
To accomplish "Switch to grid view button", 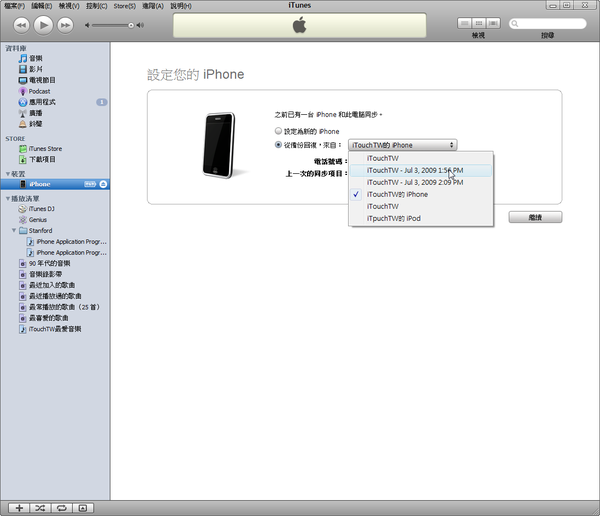I will (x=478, y=23).
